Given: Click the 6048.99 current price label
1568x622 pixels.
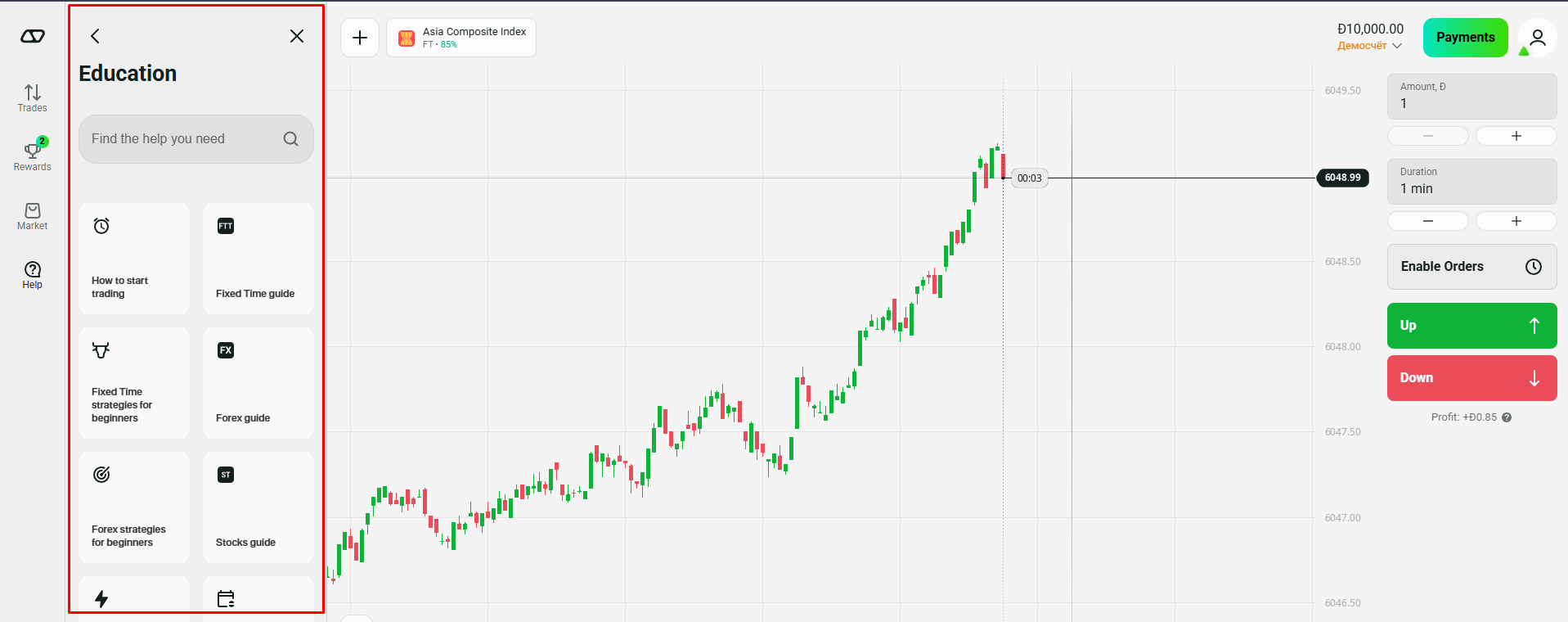Looking at the screenshot, I should pyautogui.click(x=1342, y=178).
